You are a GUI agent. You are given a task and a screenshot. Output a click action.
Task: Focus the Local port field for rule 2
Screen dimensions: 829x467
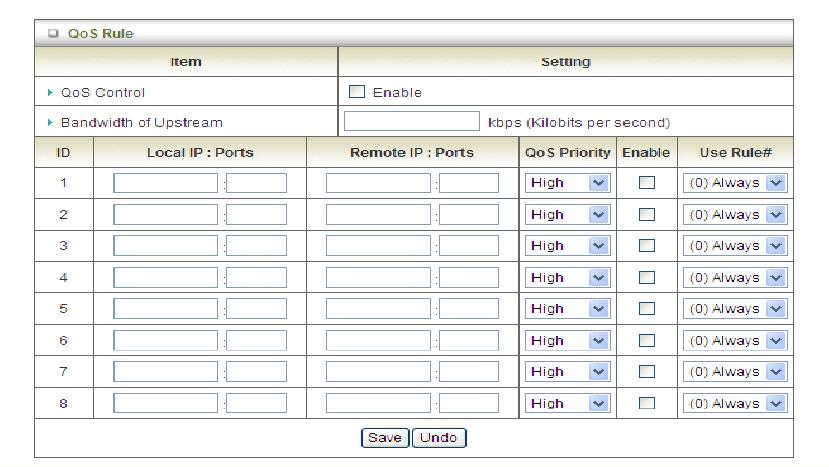coord(257,215)
